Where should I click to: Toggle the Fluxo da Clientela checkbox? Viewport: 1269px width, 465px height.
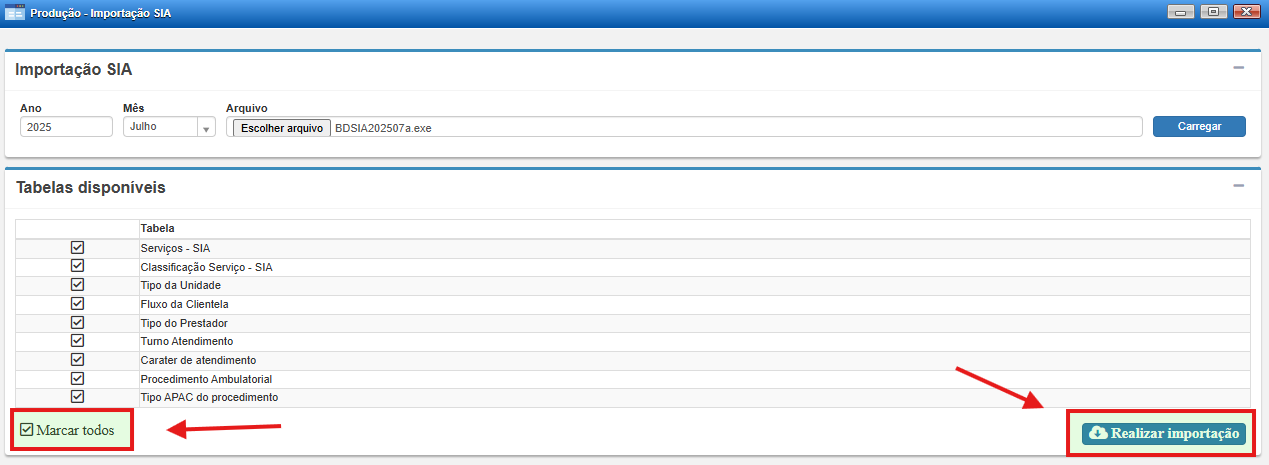pyautogui.click(x=77, y=303)
